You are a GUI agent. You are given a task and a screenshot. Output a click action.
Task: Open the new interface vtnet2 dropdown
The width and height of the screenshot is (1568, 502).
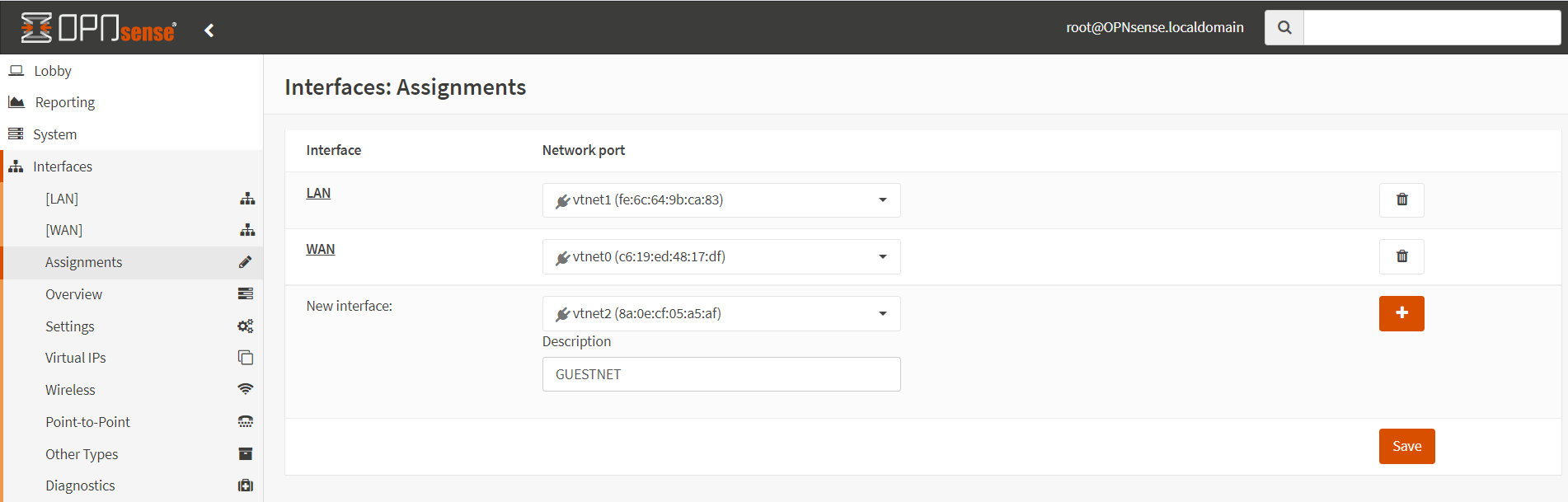point(721,313)
